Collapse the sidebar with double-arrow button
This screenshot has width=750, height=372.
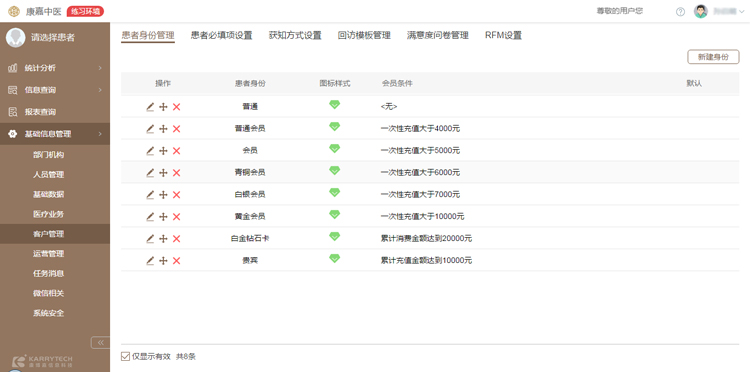click(x=100, y=342)
